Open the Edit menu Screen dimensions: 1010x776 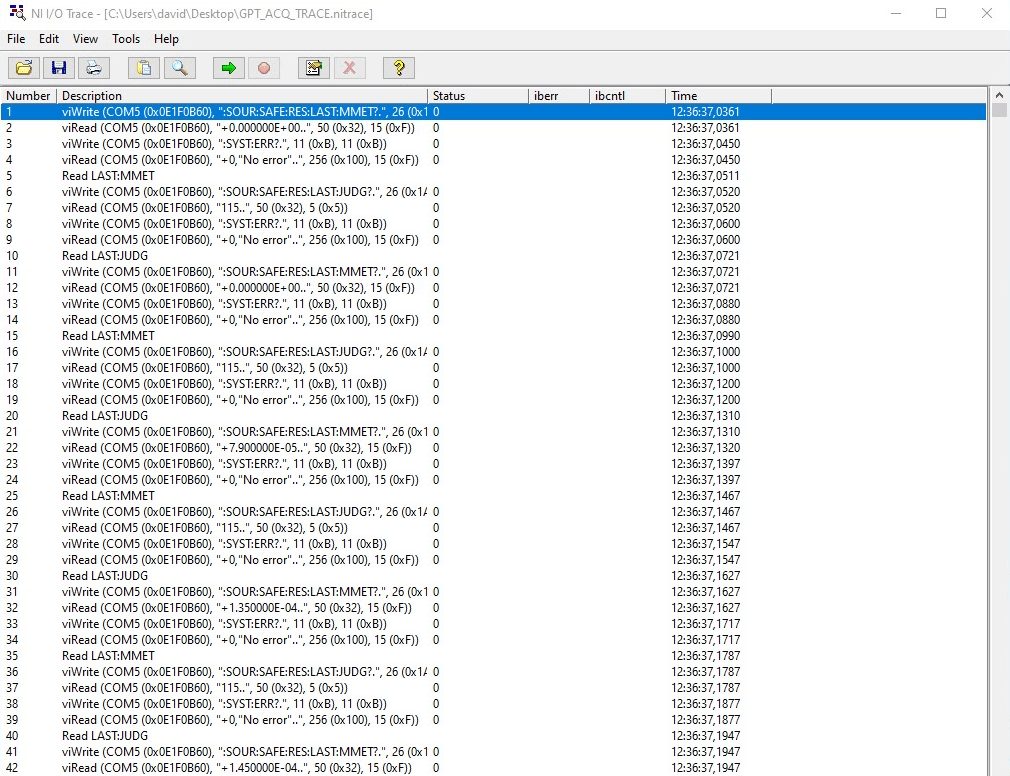point(49,39)
